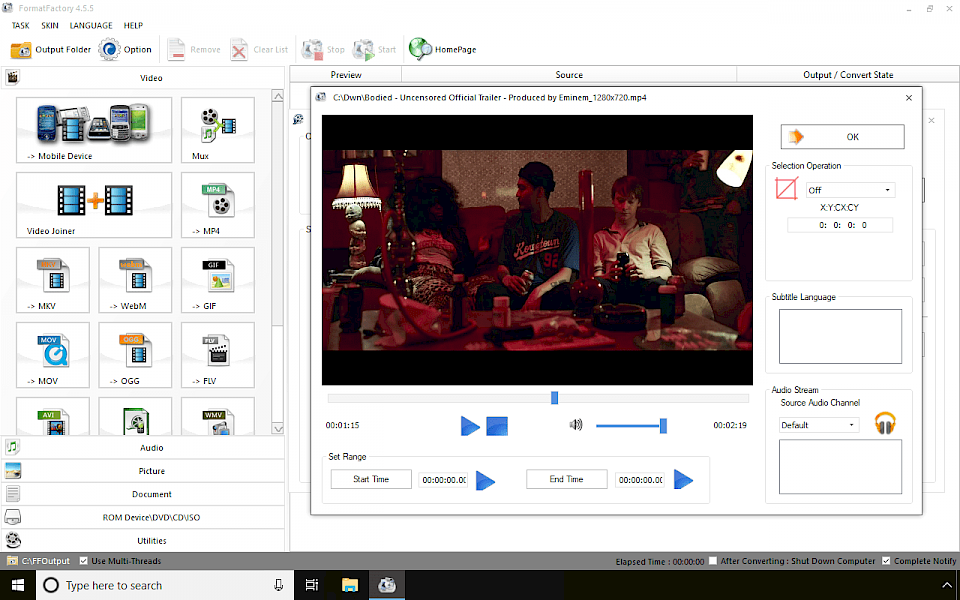Open the HomePage globe icon
The height and width of the screenshot is (600, 960).
click(x=420, y=50)
